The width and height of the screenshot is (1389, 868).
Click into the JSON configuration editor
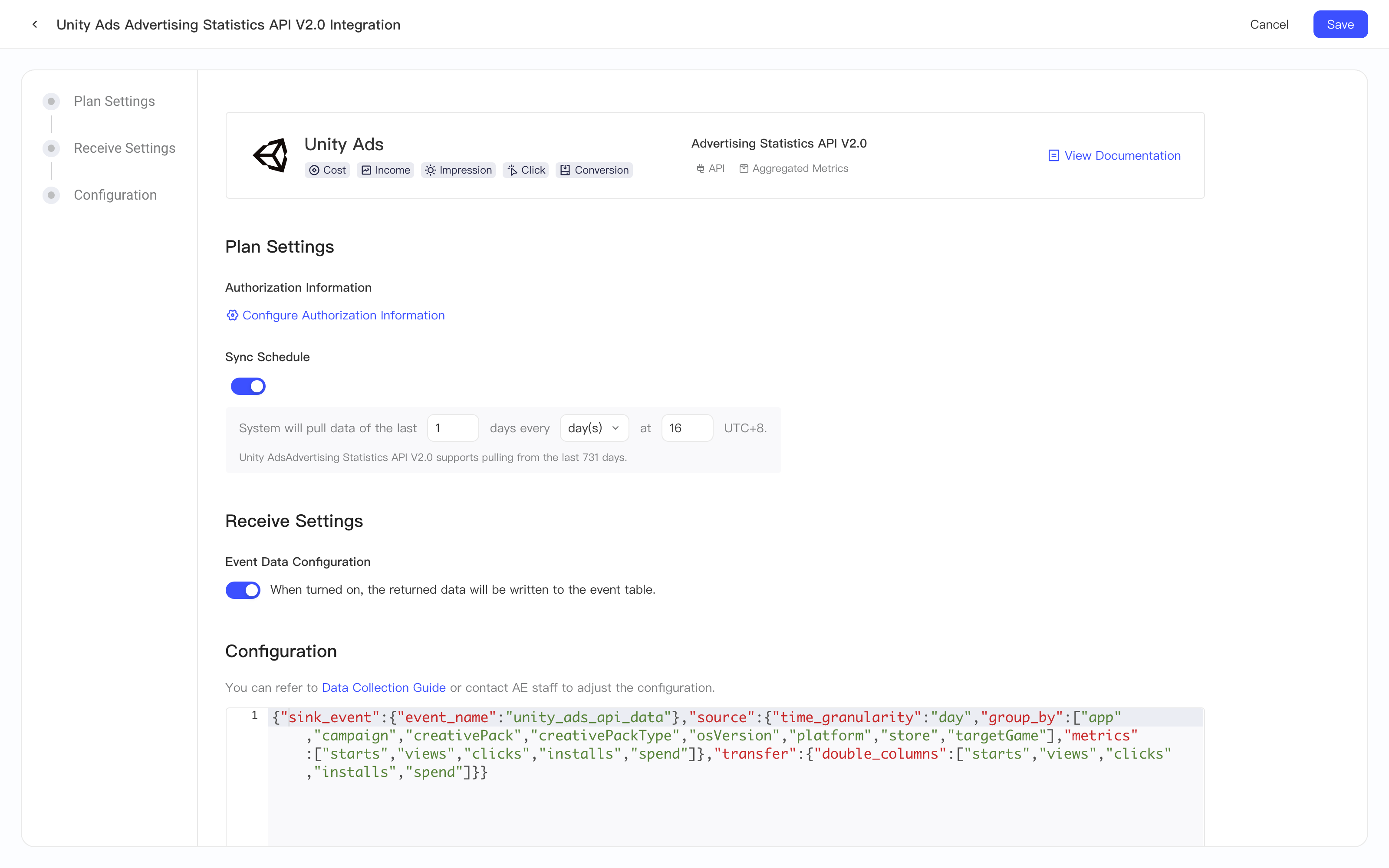pyautogui.click(x=735, y=776)
